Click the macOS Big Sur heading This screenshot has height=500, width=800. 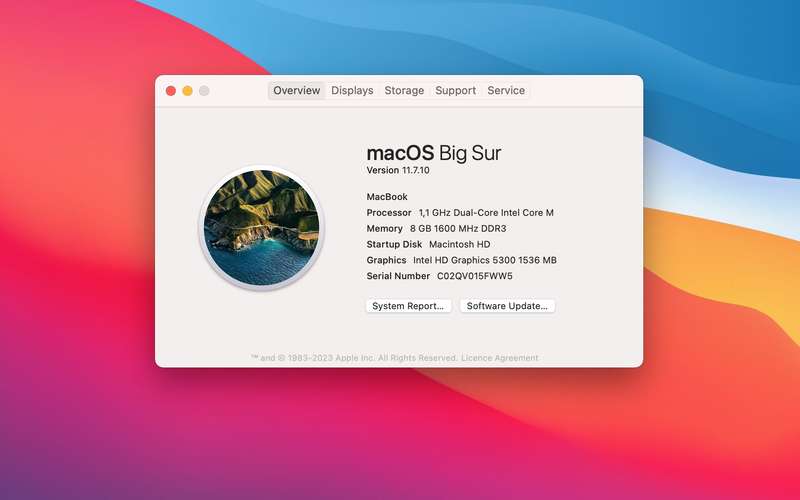434,153
